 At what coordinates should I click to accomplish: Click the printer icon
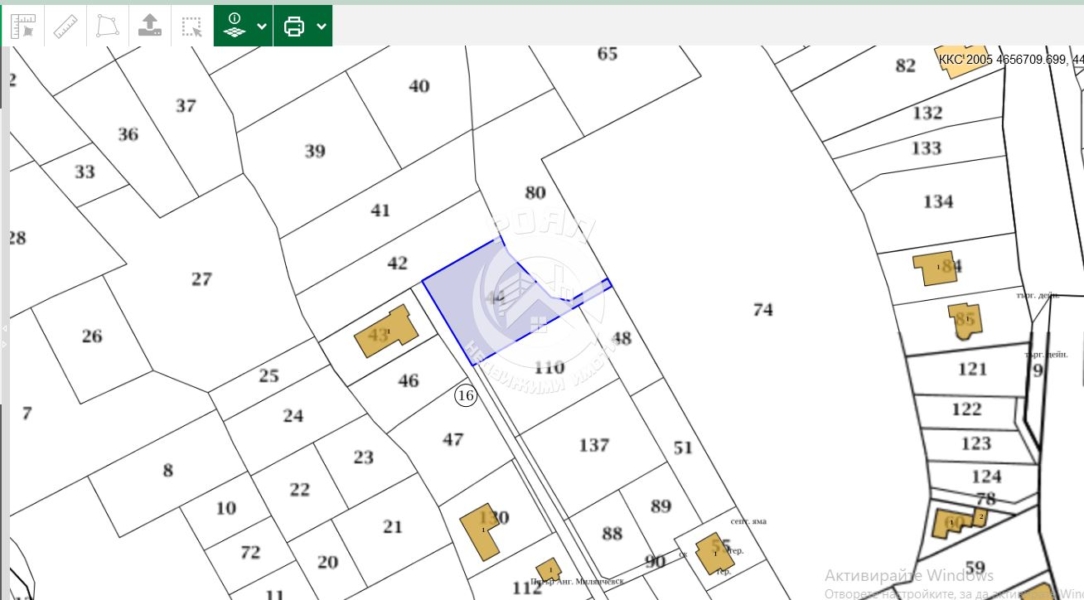click(295, 26)
